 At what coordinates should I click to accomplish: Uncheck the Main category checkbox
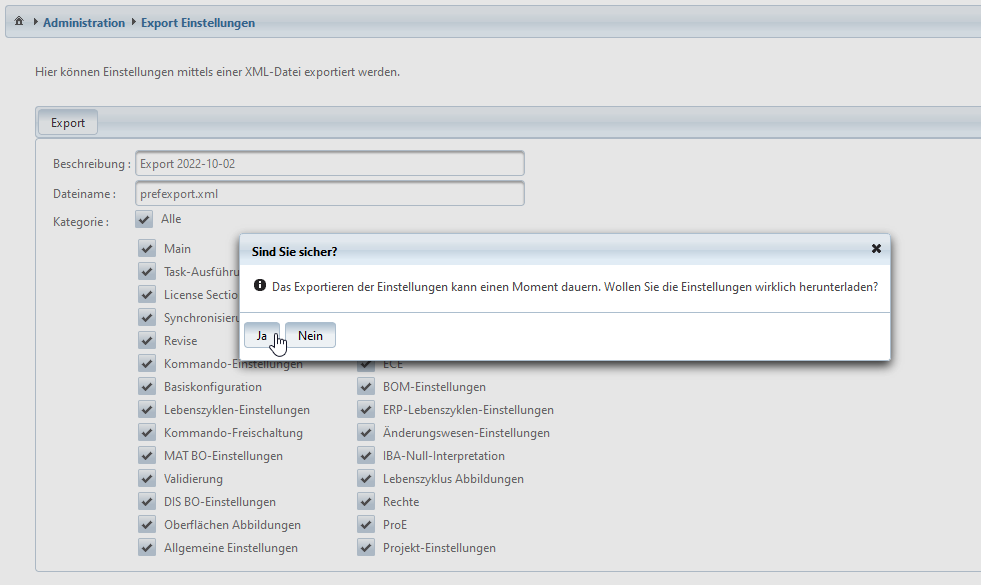pos(148,248)
